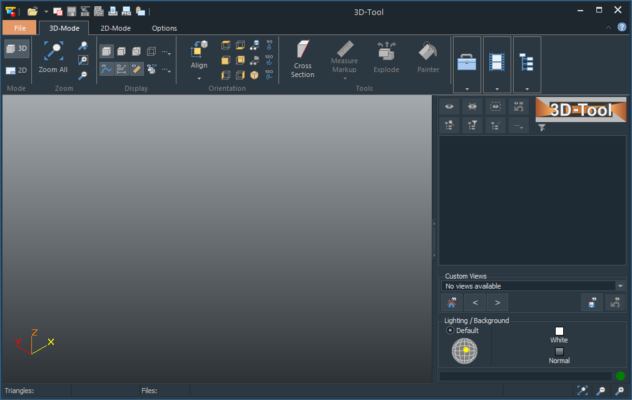Open the Cross Section tool
Viewport: 632px width, 400px height.
click(302, 59)
